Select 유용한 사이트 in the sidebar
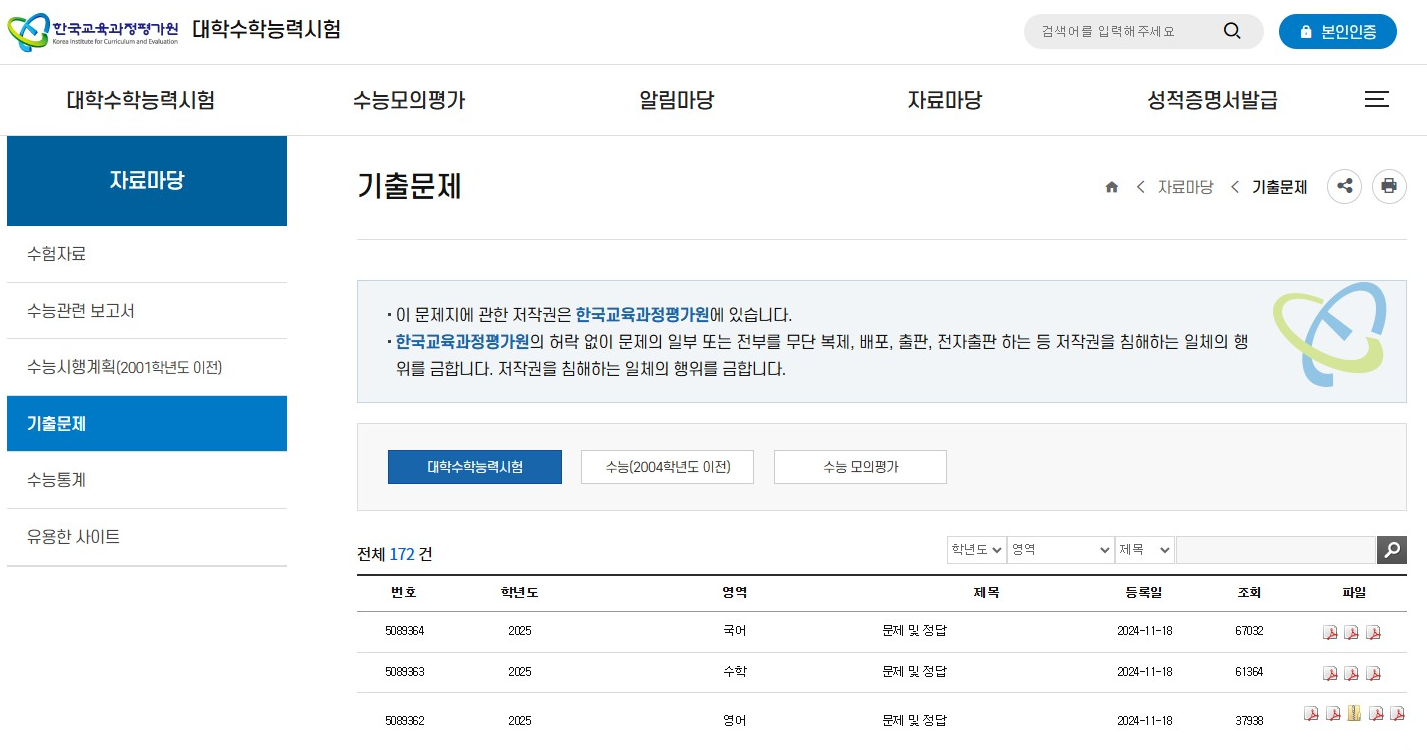Screen dimensions: 1427x750 (x=147, y=537)
